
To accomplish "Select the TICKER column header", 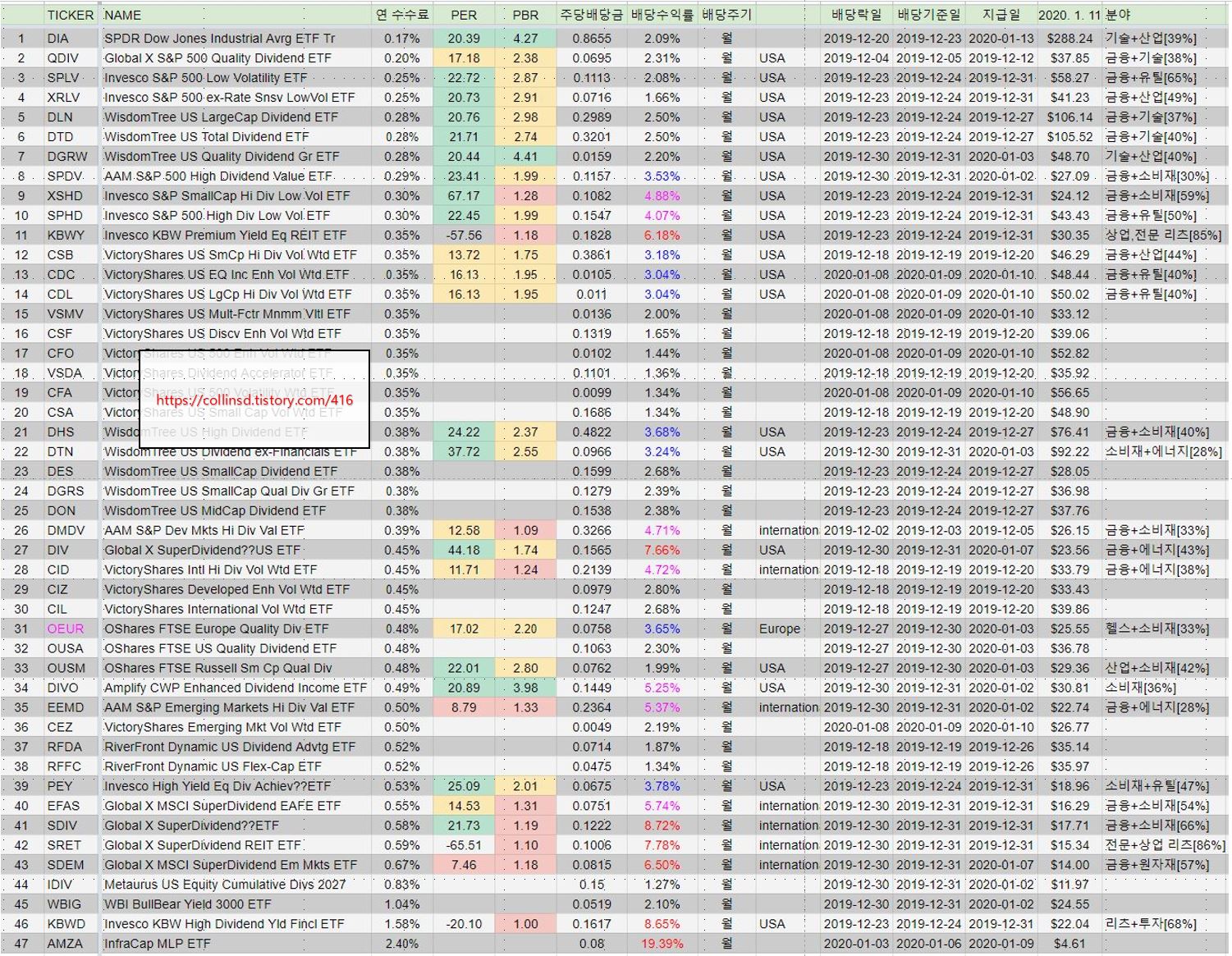I will pyautogui.click(x=71, y=15).
